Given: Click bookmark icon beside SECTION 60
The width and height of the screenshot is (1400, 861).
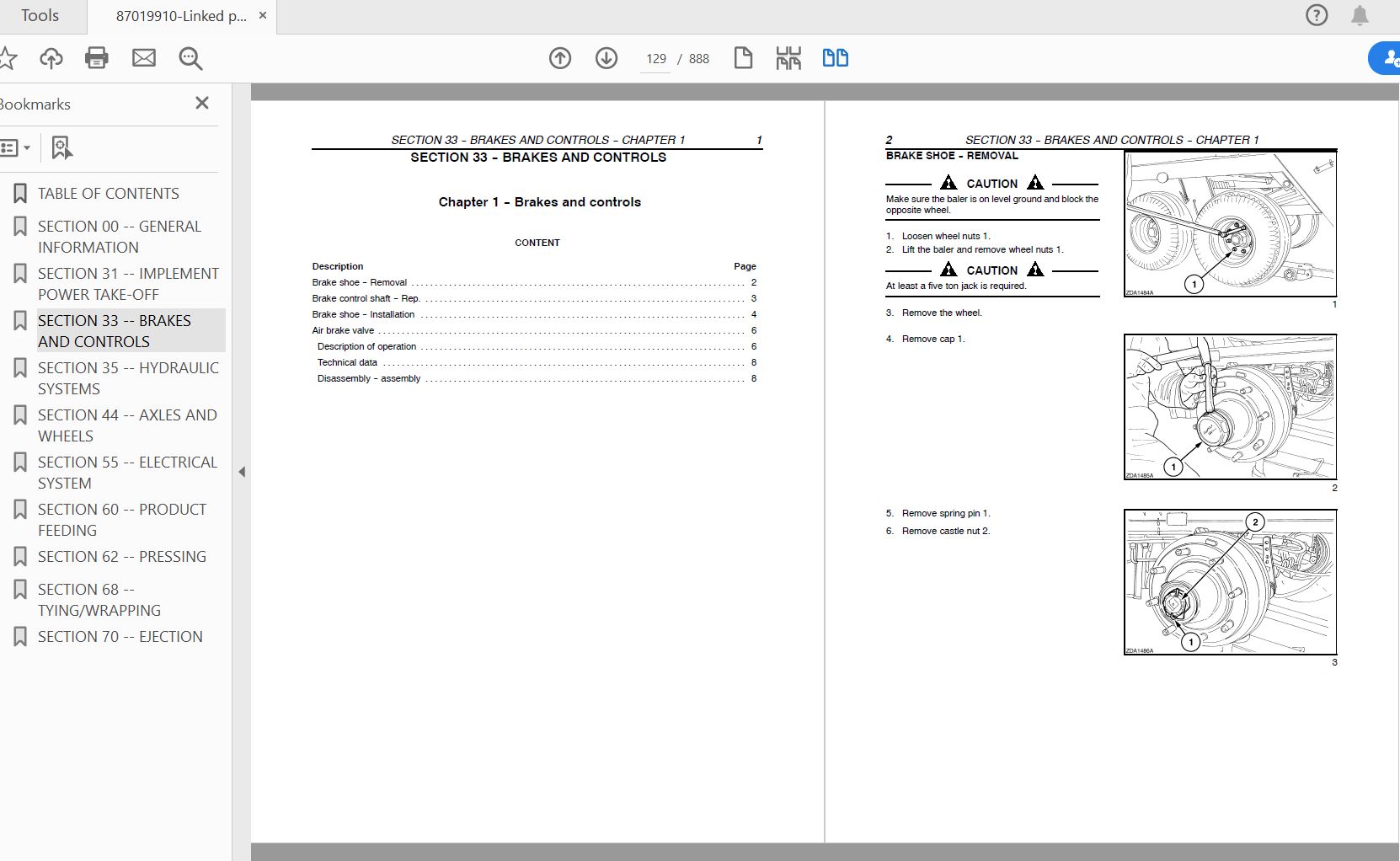Looking at the screenshot, I should [20, 510].
